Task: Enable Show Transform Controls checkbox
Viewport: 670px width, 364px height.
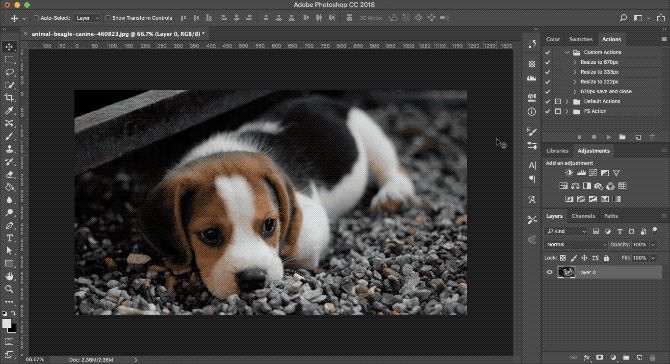Action: [x=108, y=18]
